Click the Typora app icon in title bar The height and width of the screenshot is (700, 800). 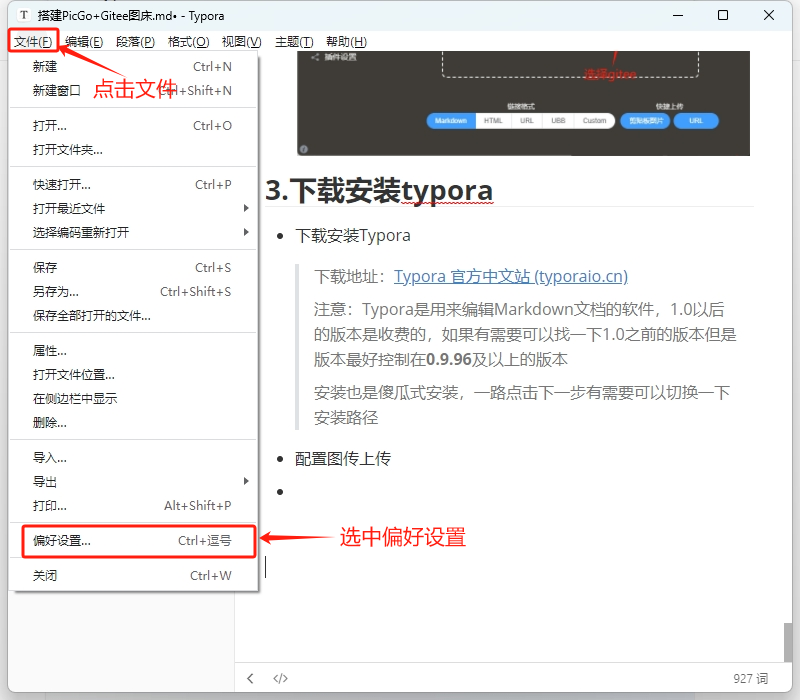click(23, 15)
